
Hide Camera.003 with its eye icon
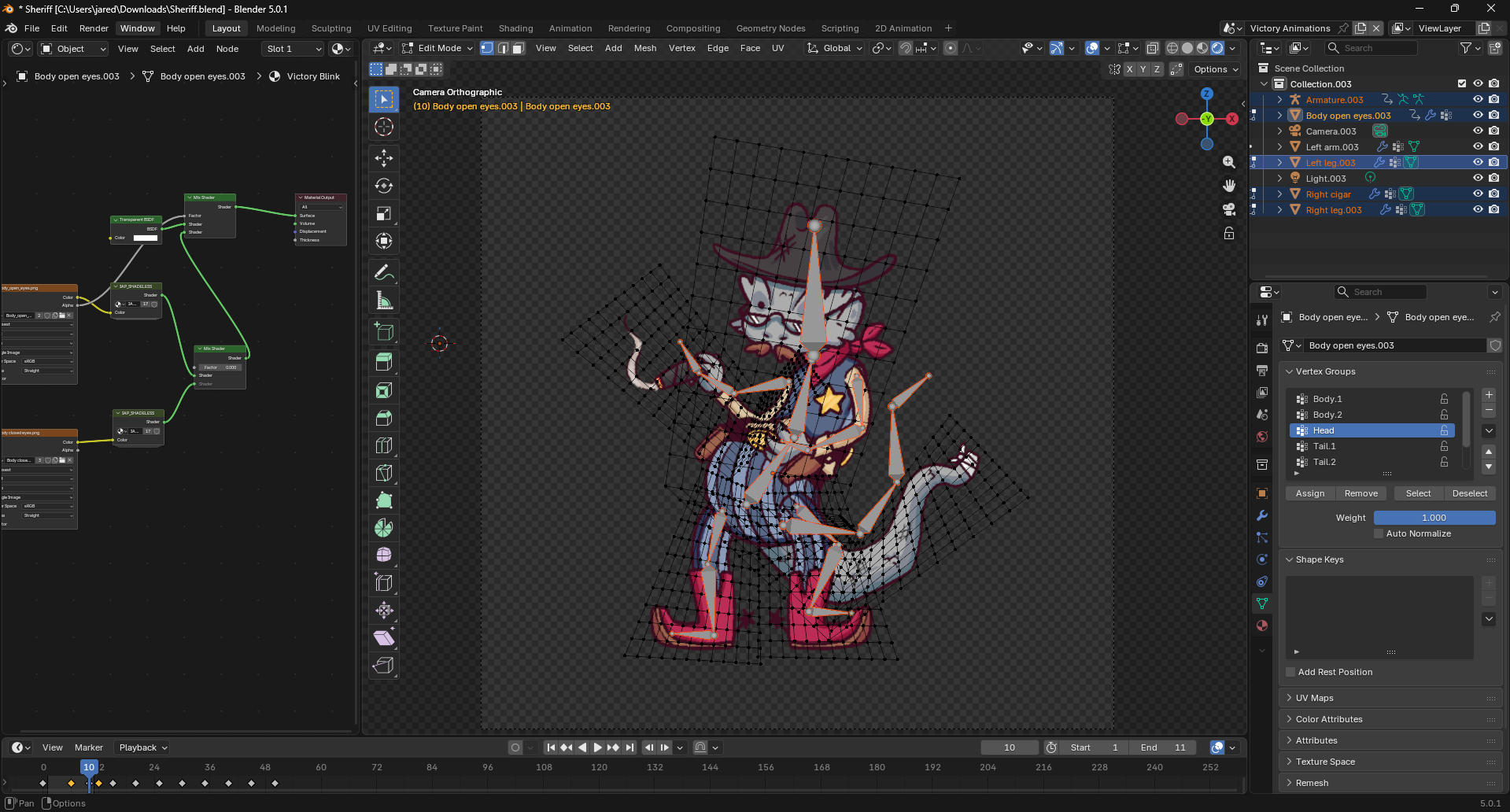tap(1478, 131)
